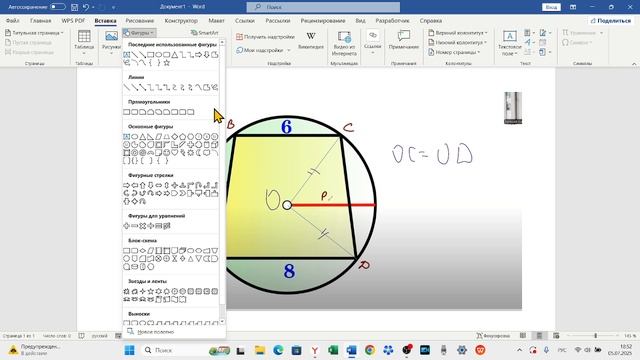Click Новое полотно at bottom of shapes menu
Image resolution: width=640 pixels, height=360 pixels.
pyautogui.click(x=151, y=332)
